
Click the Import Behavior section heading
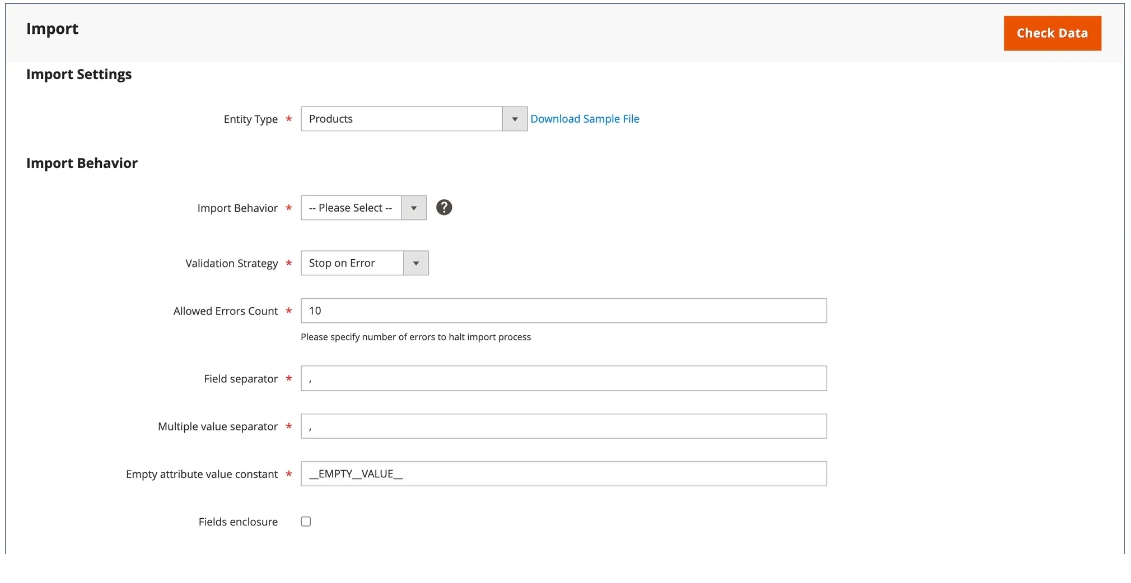click(82, 163)
